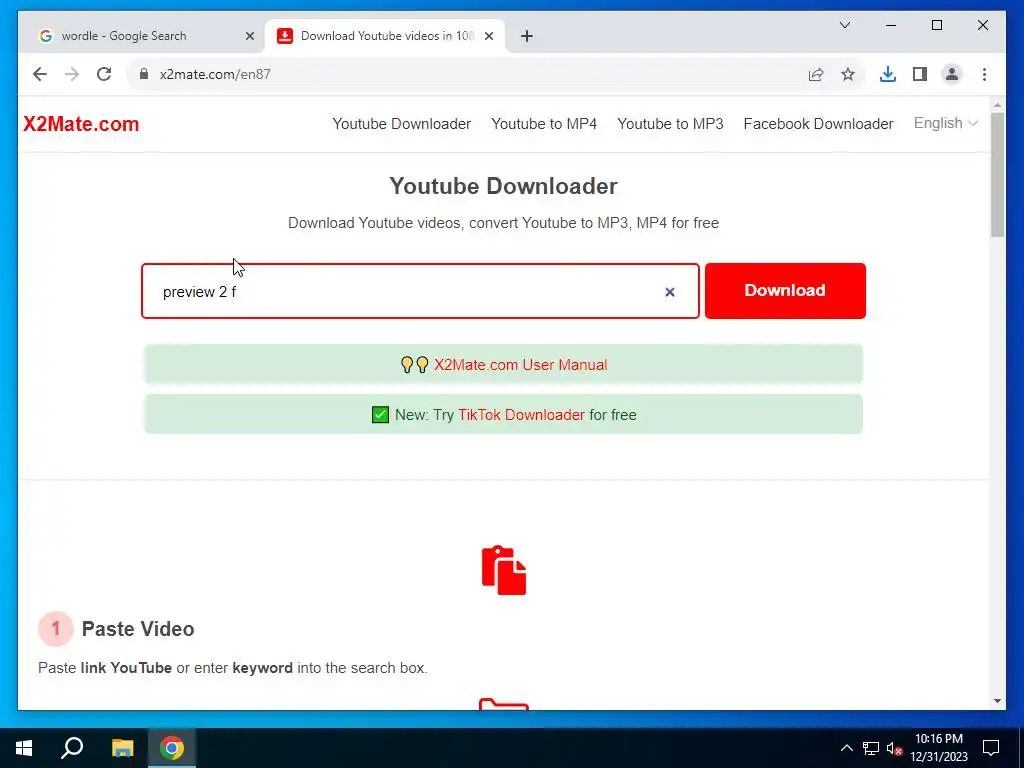Expand the English language dropdown

945,123
